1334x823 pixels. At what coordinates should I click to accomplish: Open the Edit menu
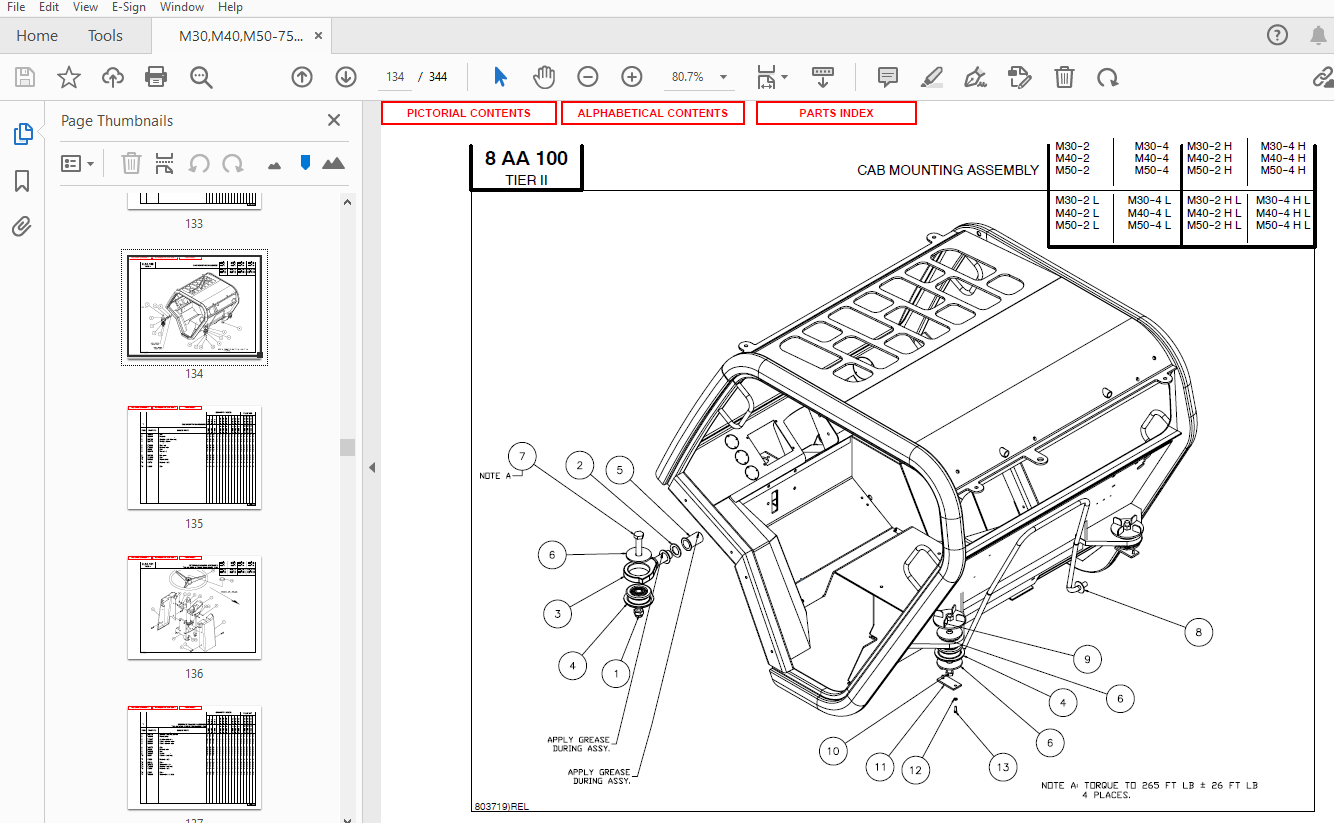point(49,7)
